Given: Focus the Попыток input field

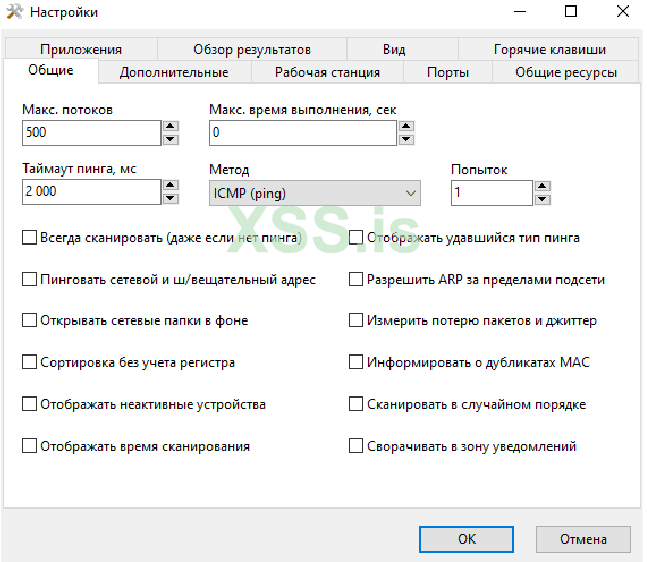Looking at the screenshot, I should pos(492,193).
